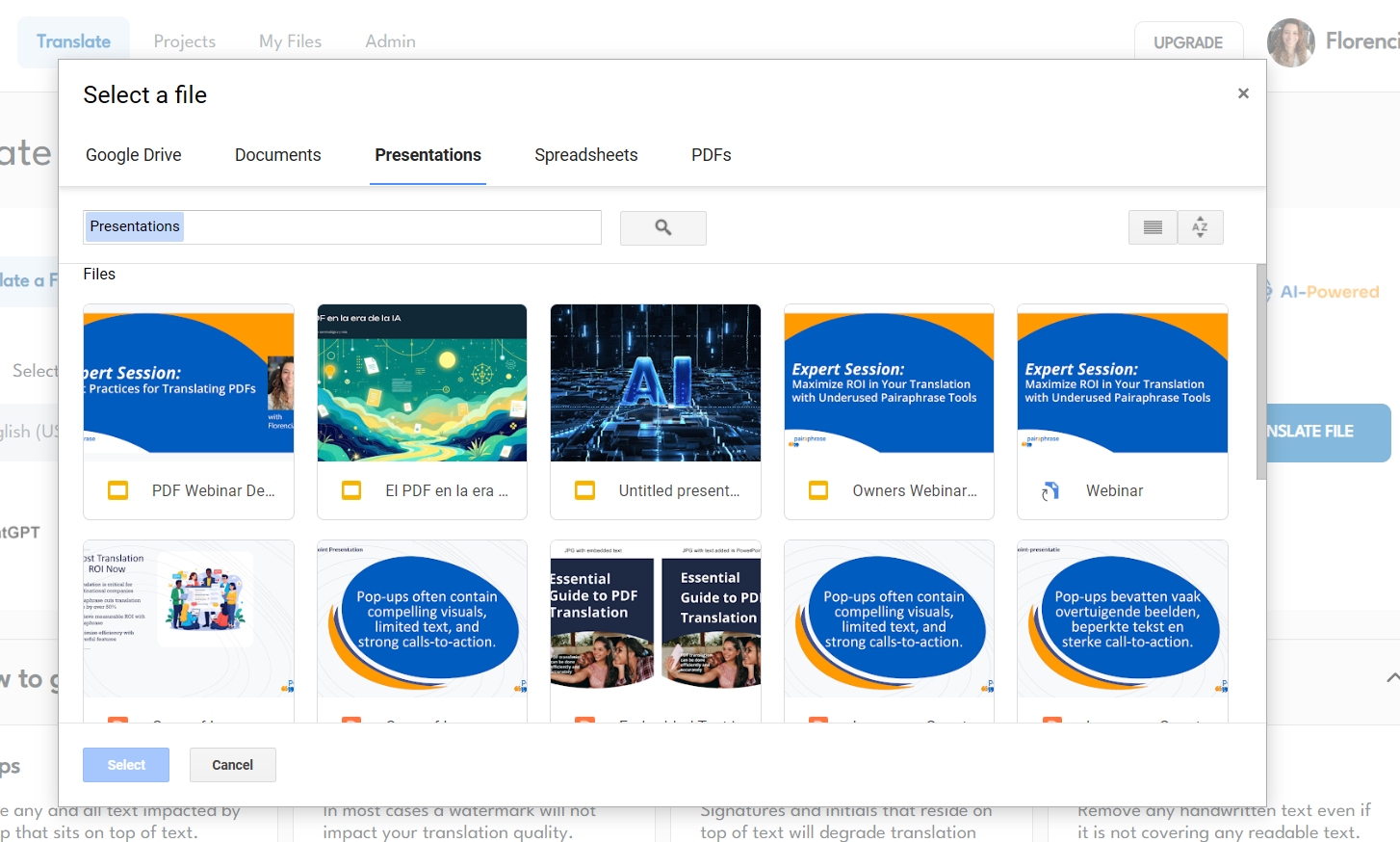
Task: Click inside the Presentations search field
Action: [x=341, y=226]
